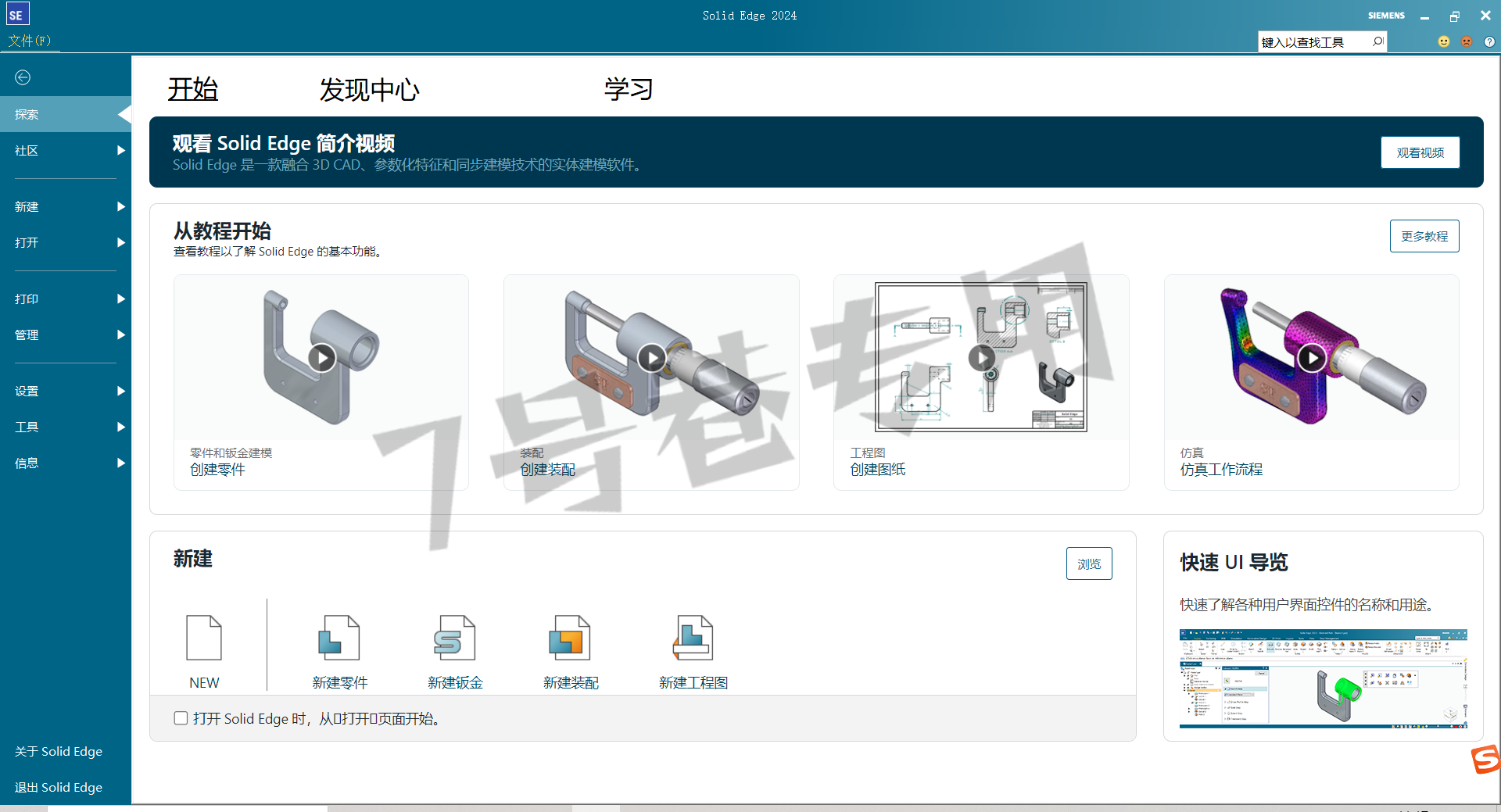Select 管理 in the sidebar
Image resolution: width=1501 pixels, height=812 pixels.
tap(66, 334)
